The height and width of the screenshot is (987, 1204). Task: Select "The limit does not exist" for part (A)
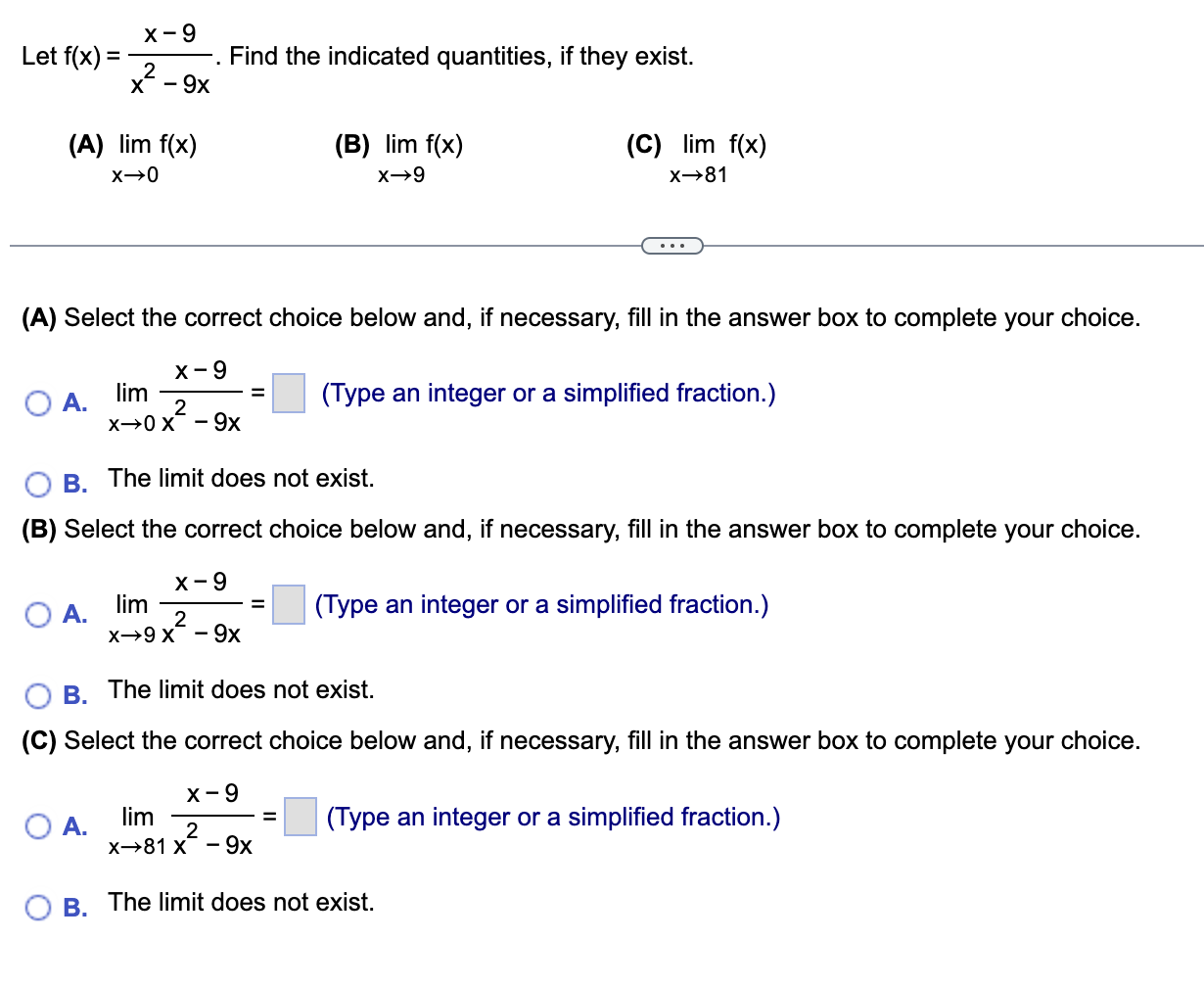coord(37,482)
